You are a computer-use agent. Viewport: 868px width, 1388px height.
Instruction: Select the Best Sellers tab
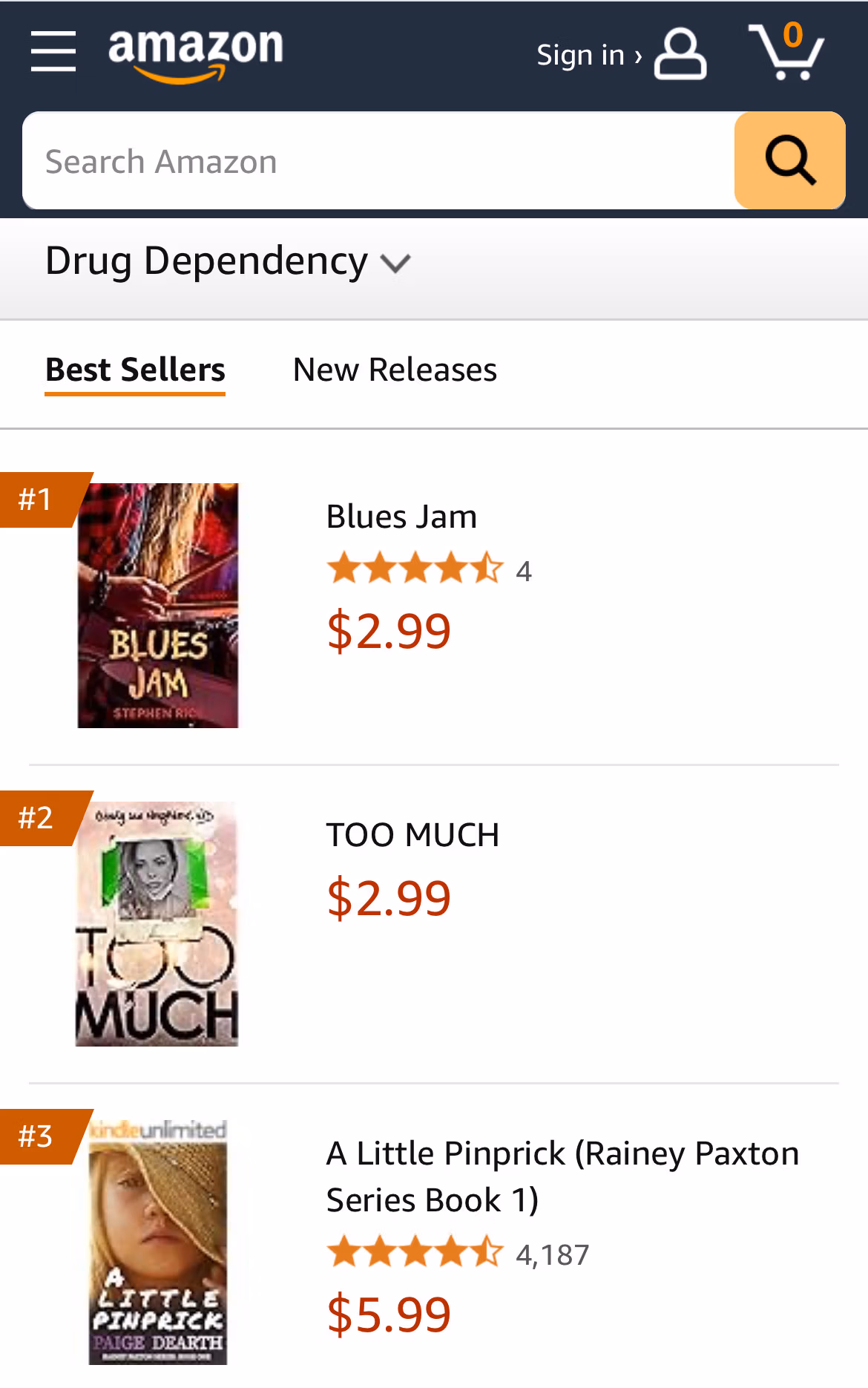pos(135,370)
